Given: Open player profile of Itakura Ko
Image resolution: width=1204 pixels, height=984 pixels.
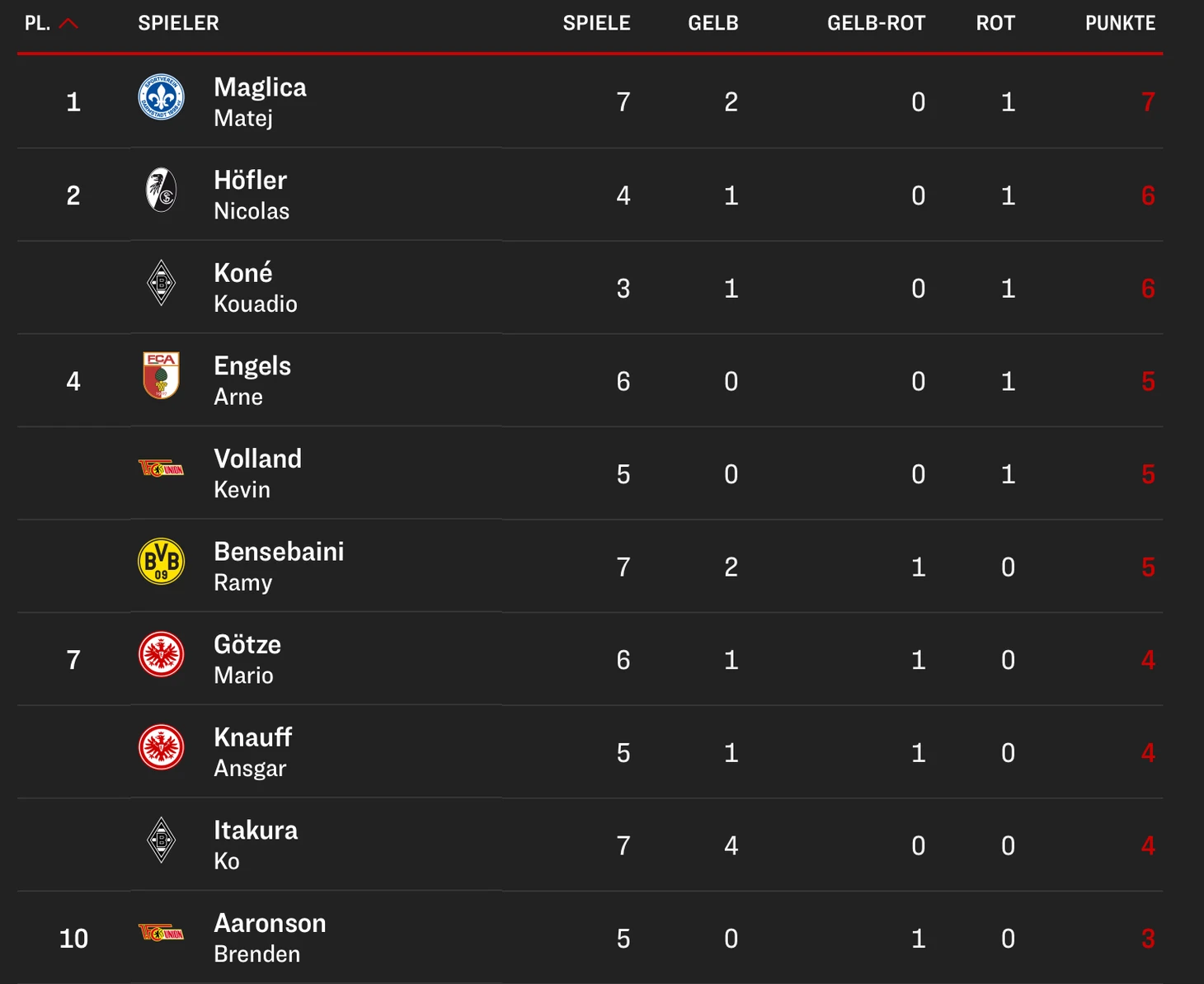Looking at the screenshot, I should pyautogui.click(x=256, y=845).
